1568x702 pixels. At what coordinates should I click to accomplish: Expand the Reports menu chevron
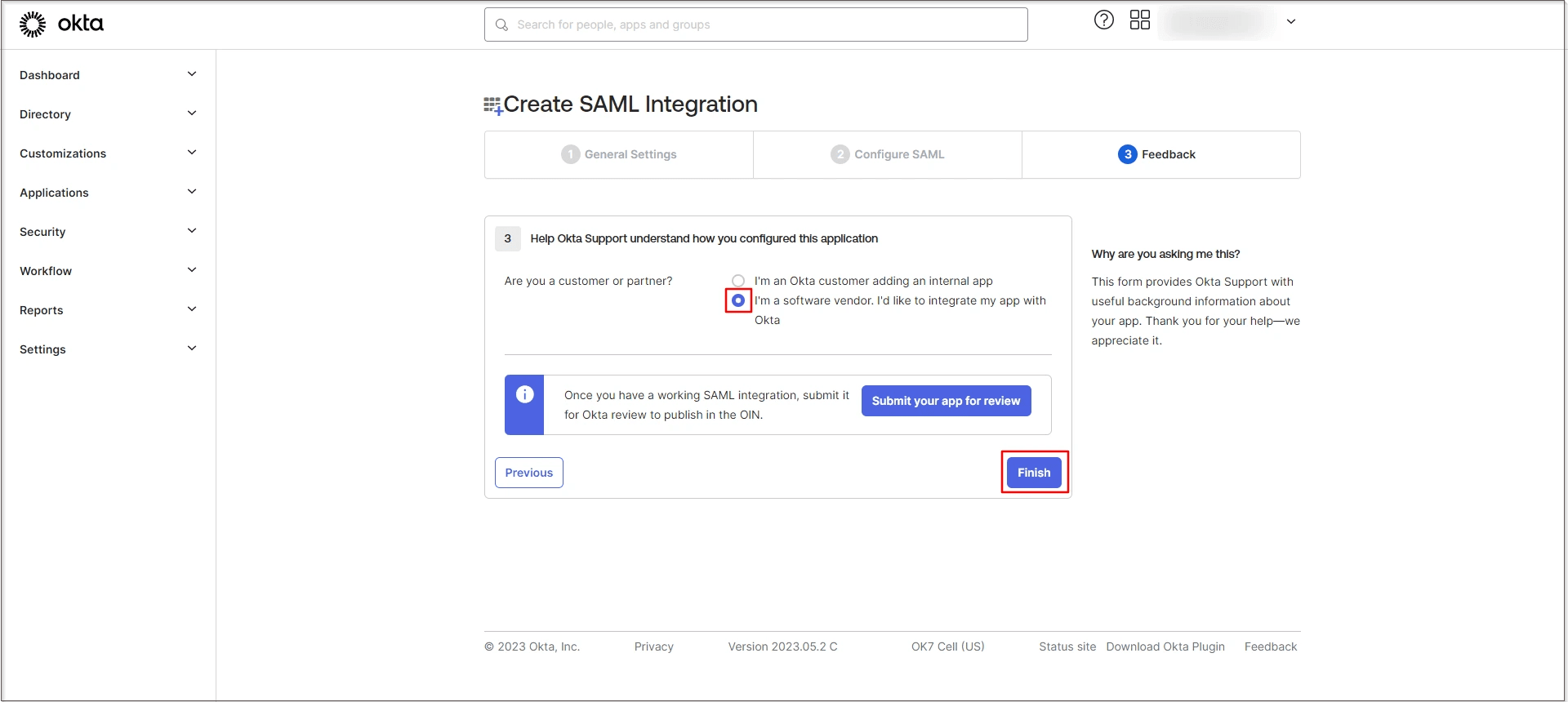pyautogui.click(x=192, y=309)
